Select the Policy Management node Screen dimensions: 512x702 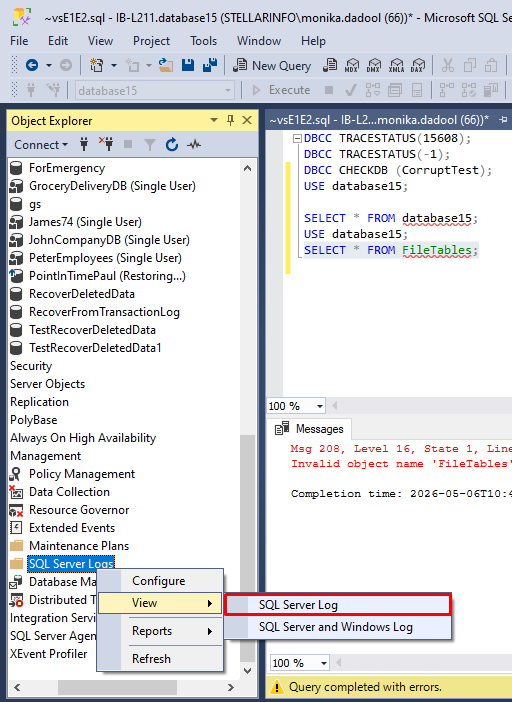[x=81, y=474]
